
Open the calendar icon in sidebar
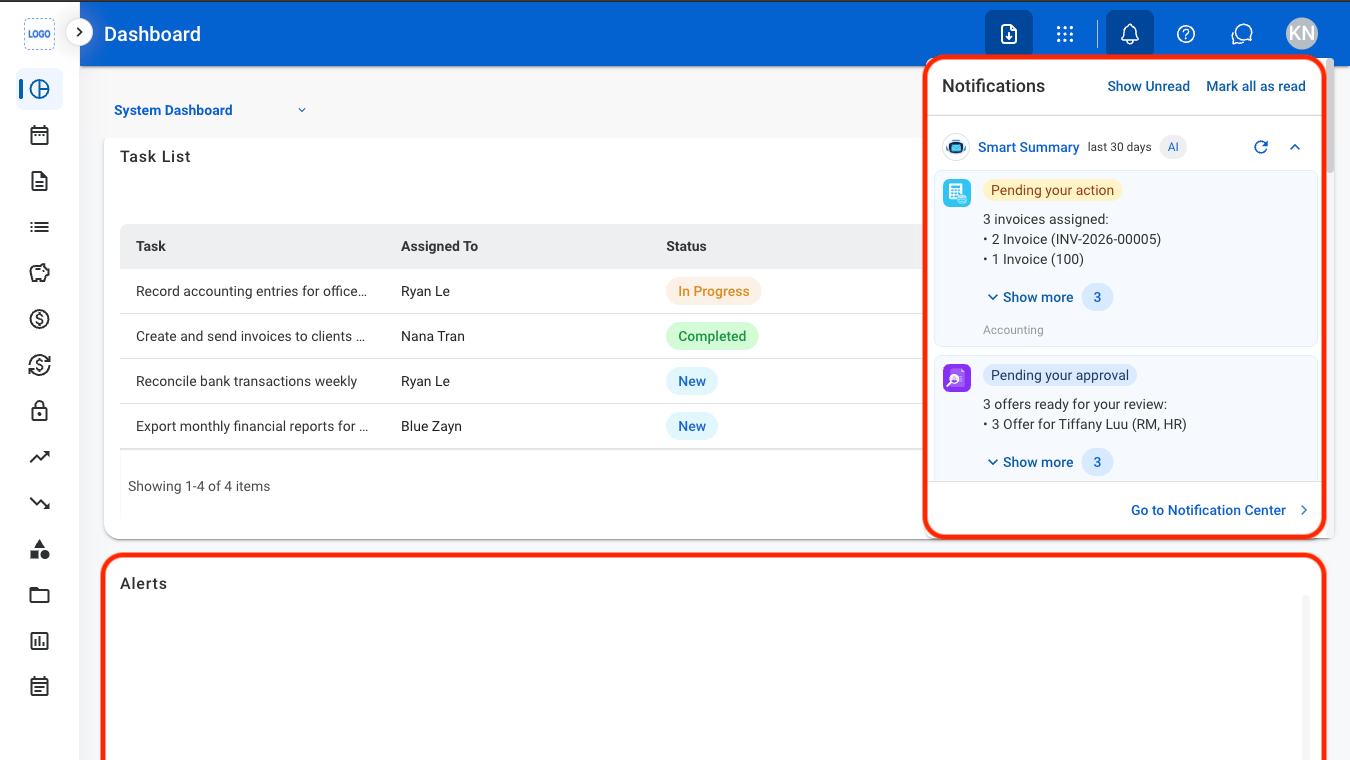coord(39,135)
